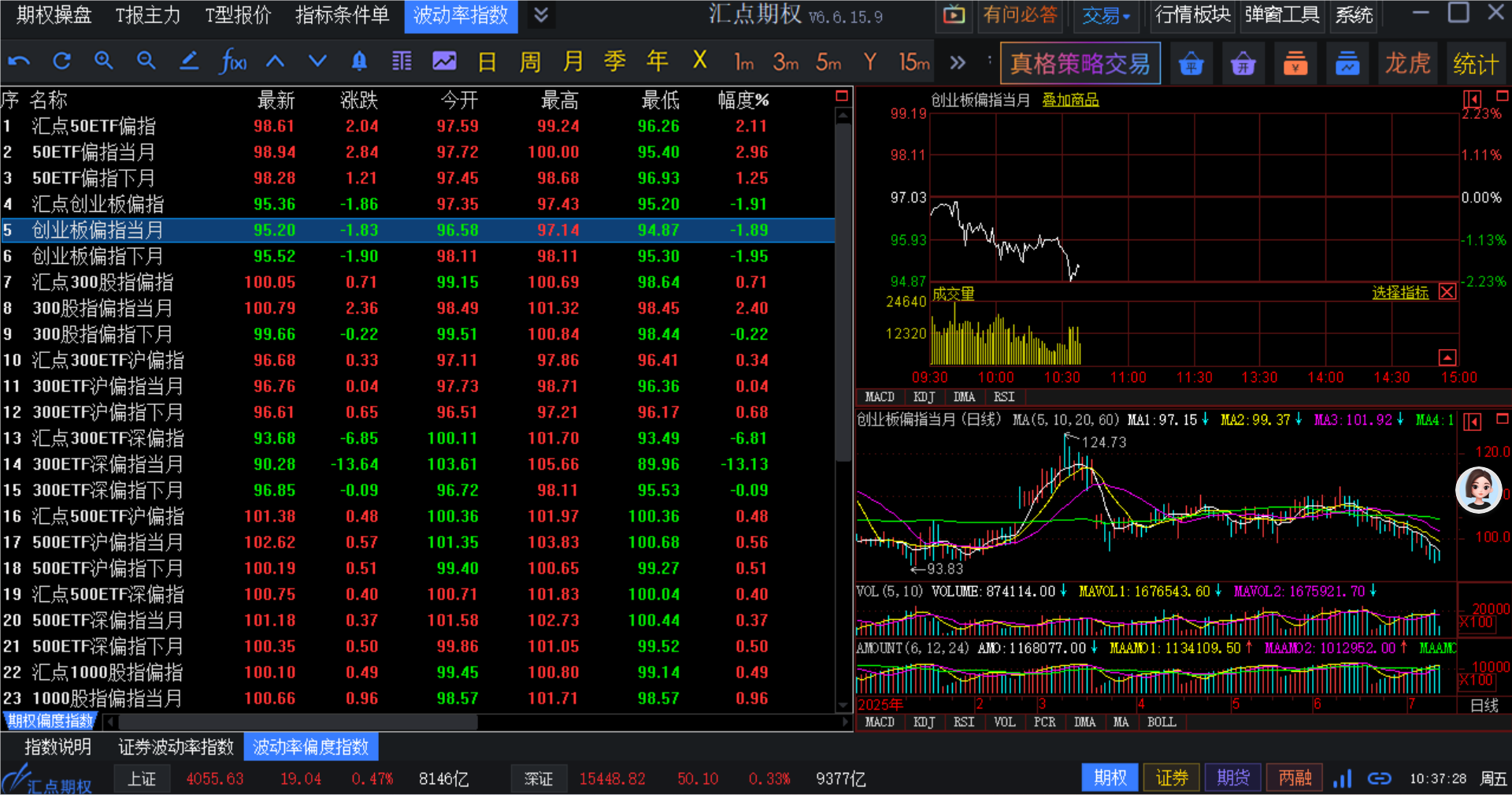Click the blue basket 平 close-position icon
1512x795 pixels.
coord(1191,63)
